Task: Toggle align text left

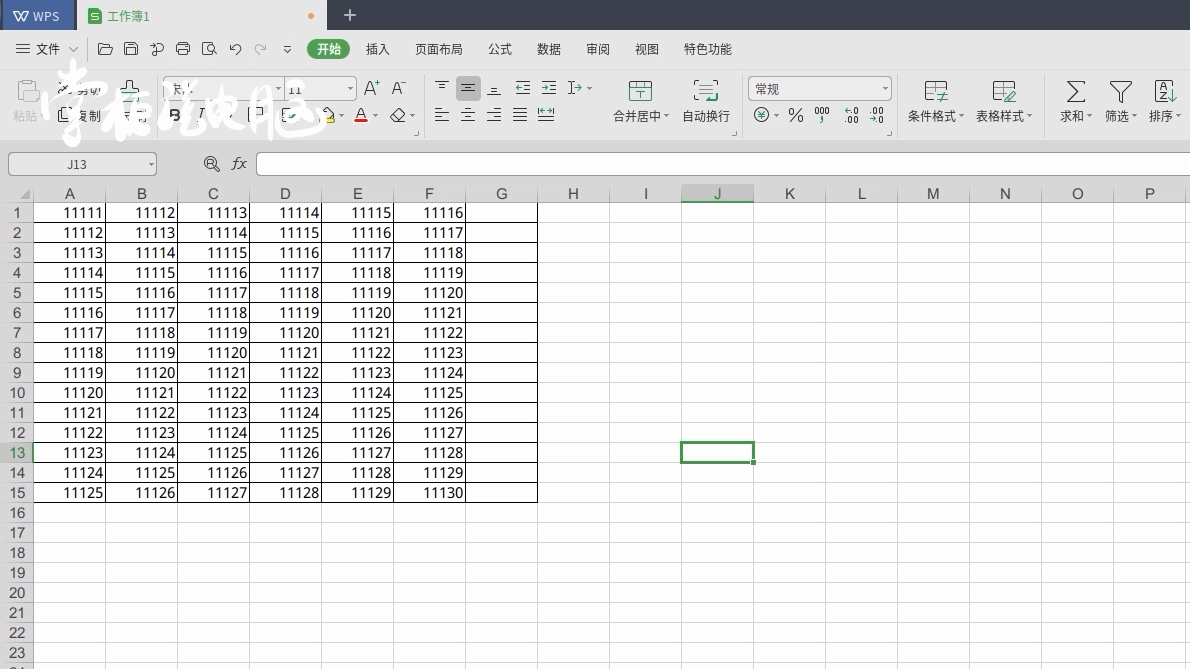Action: click(442, 116)
